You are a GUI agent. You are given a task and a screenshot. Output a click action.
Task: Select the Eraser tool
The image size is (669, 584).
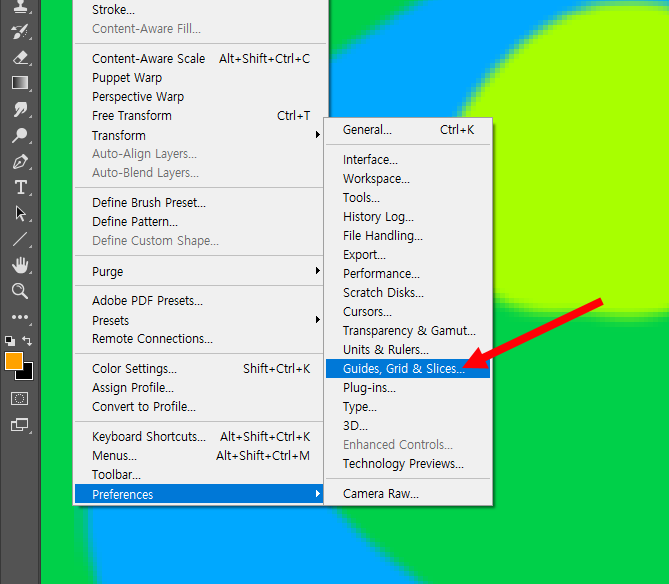click(20, 58)
